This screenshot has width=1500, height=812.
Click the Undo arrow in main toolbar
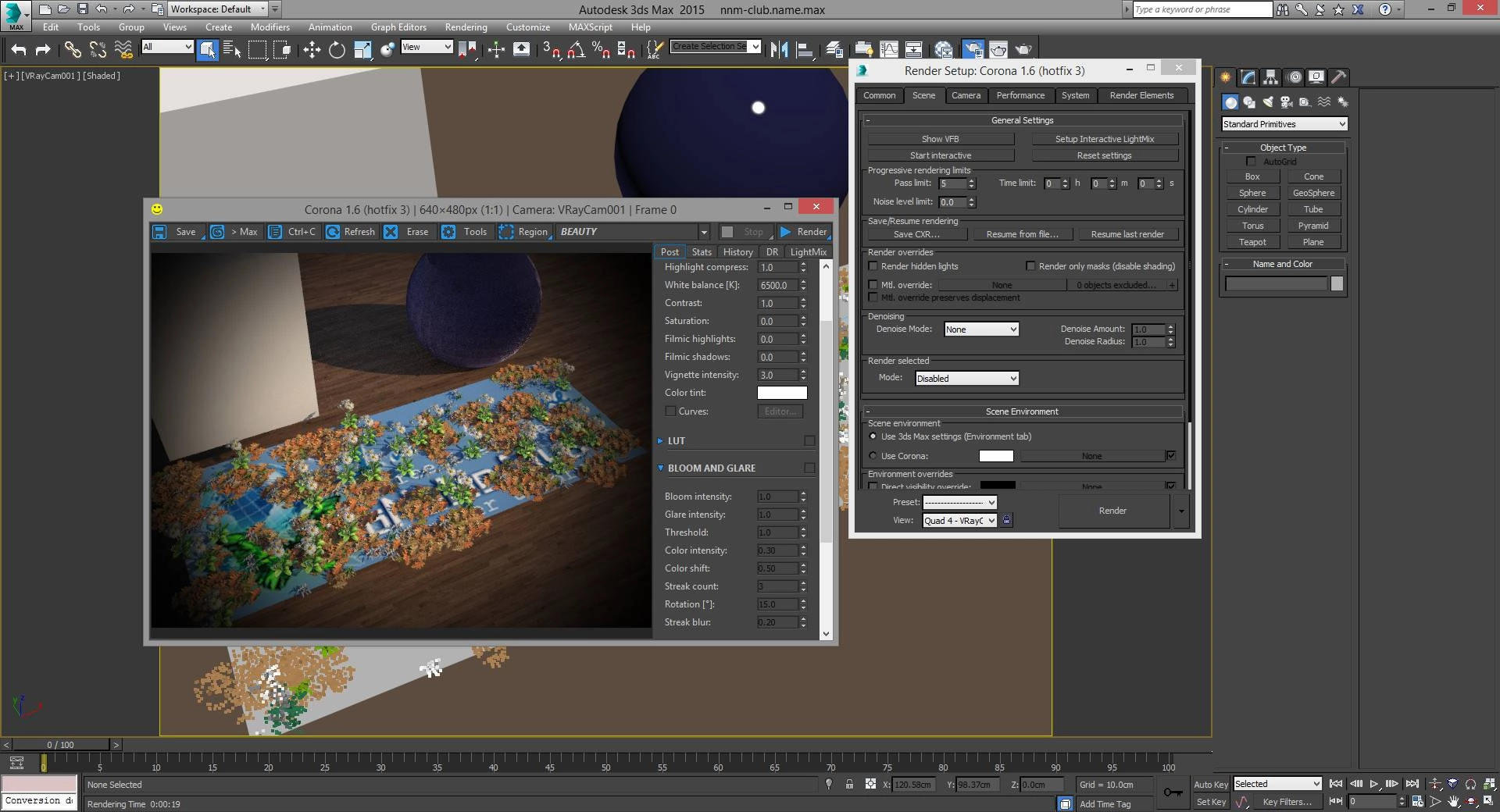click(19, 50)
